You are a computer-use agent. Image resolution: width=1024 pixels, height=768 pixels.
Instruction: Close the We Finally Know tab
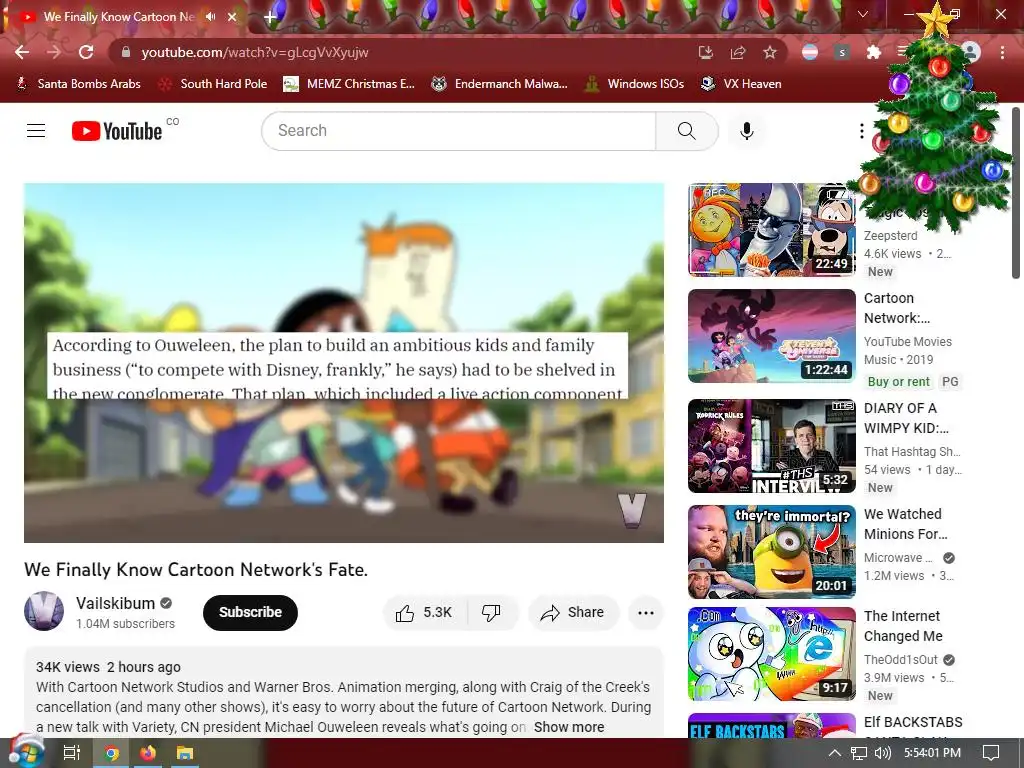click(232, 17)
